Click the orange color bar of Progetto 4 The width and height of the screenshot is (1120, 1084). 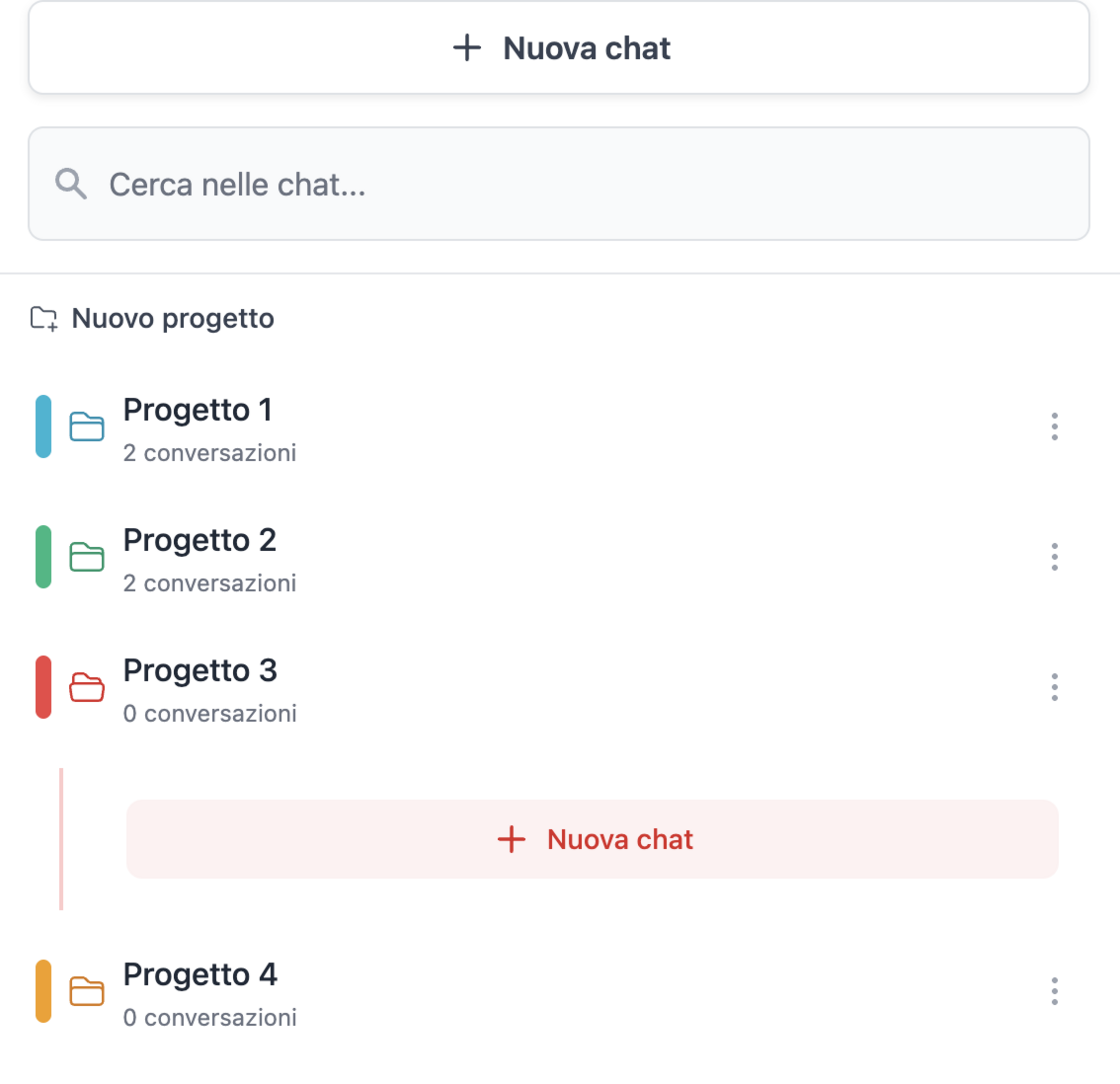[x=43, y=991]
